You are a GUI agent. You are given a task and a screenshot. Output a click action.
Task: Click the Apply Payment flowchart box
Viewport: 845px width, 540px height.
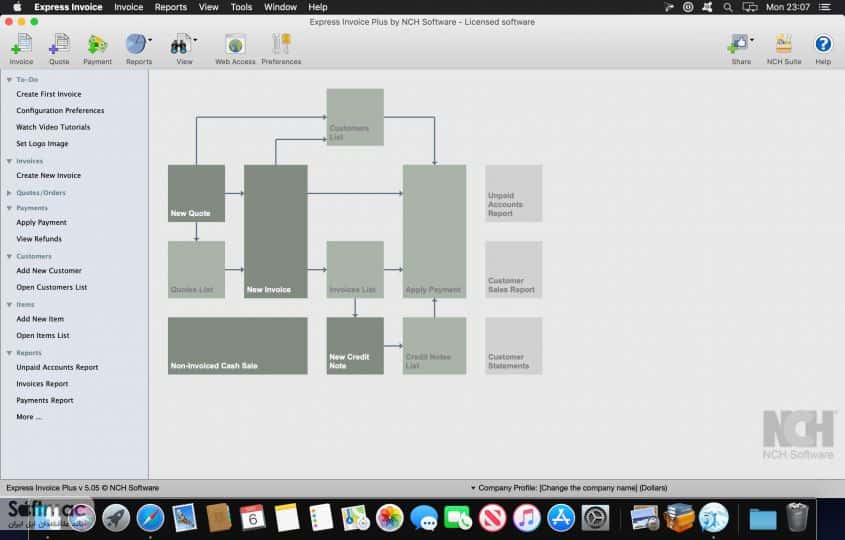pos(434,231)
